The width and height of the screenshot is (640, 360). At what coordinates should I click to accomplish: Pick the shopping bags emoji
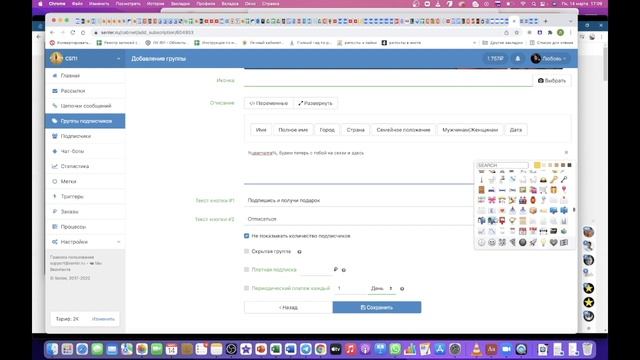pos(533,190)
